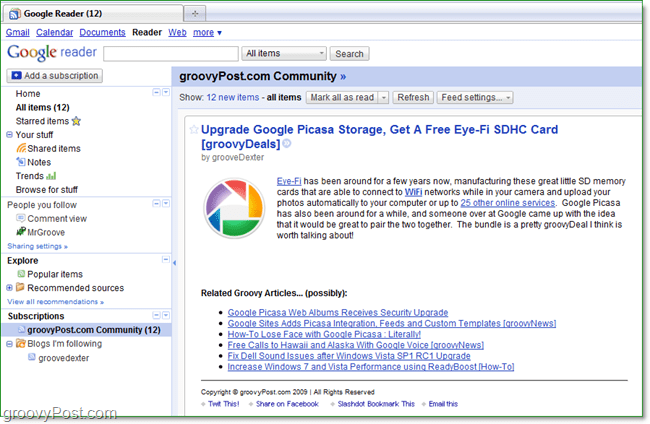Select the Google Reader (12) browser tab
The height and width of the screenshot is (424, 650).
pyautogui.click(x=94, y=14)
